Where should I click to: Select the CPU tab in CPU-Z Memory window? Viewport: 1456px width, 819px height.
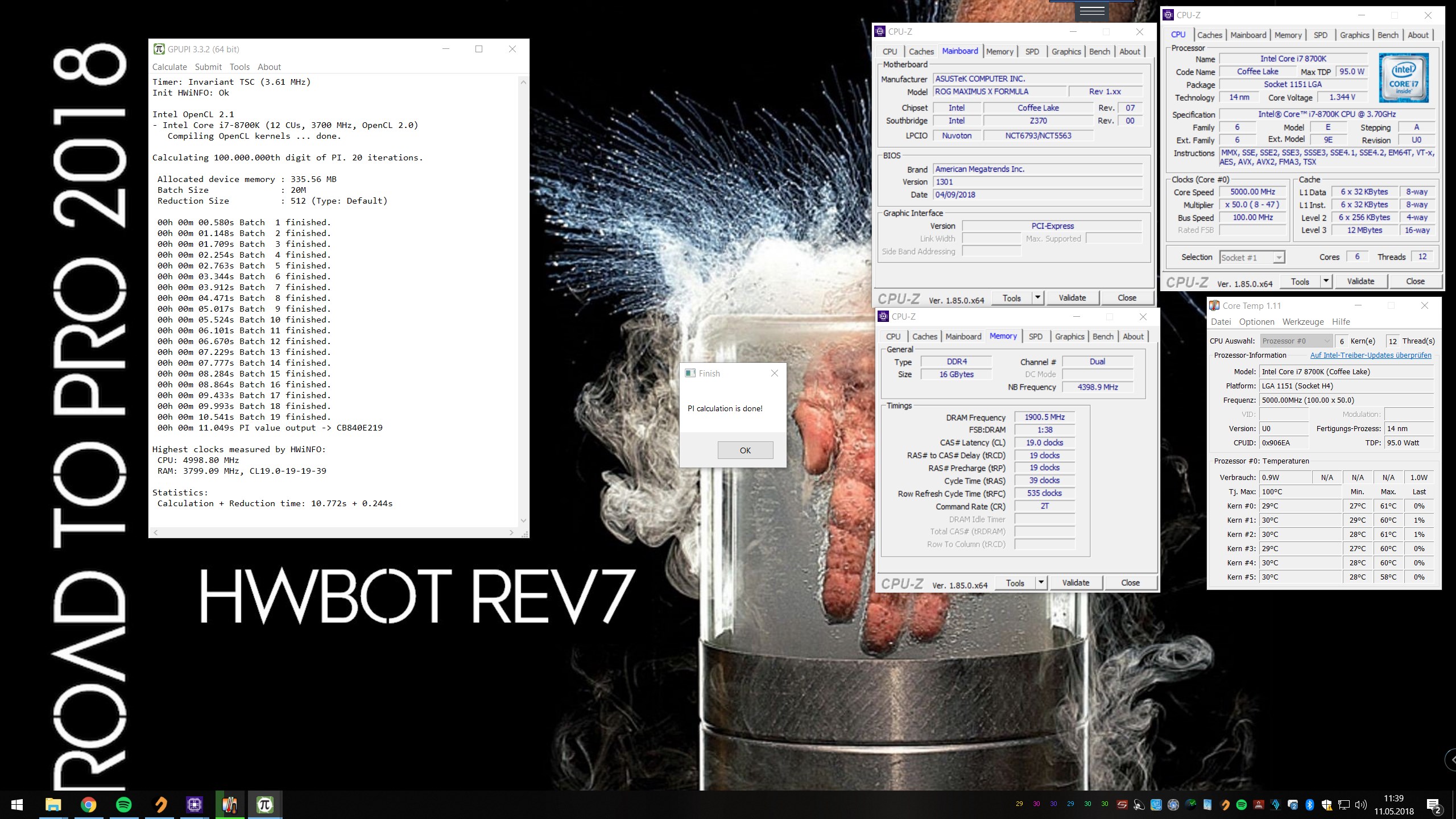[893, 336]
